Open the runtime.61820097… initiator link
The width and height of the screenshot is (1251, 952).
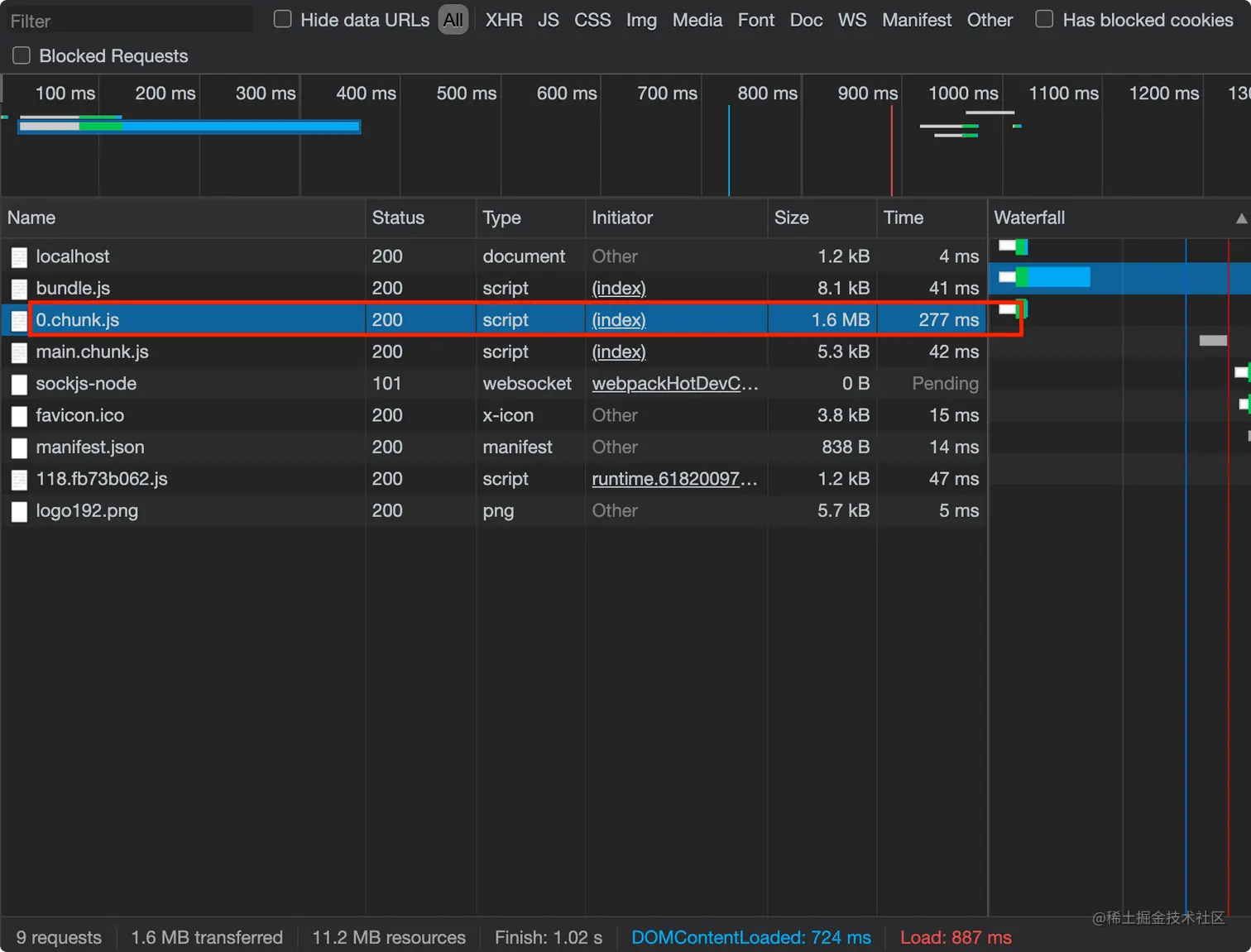(675, 479)
